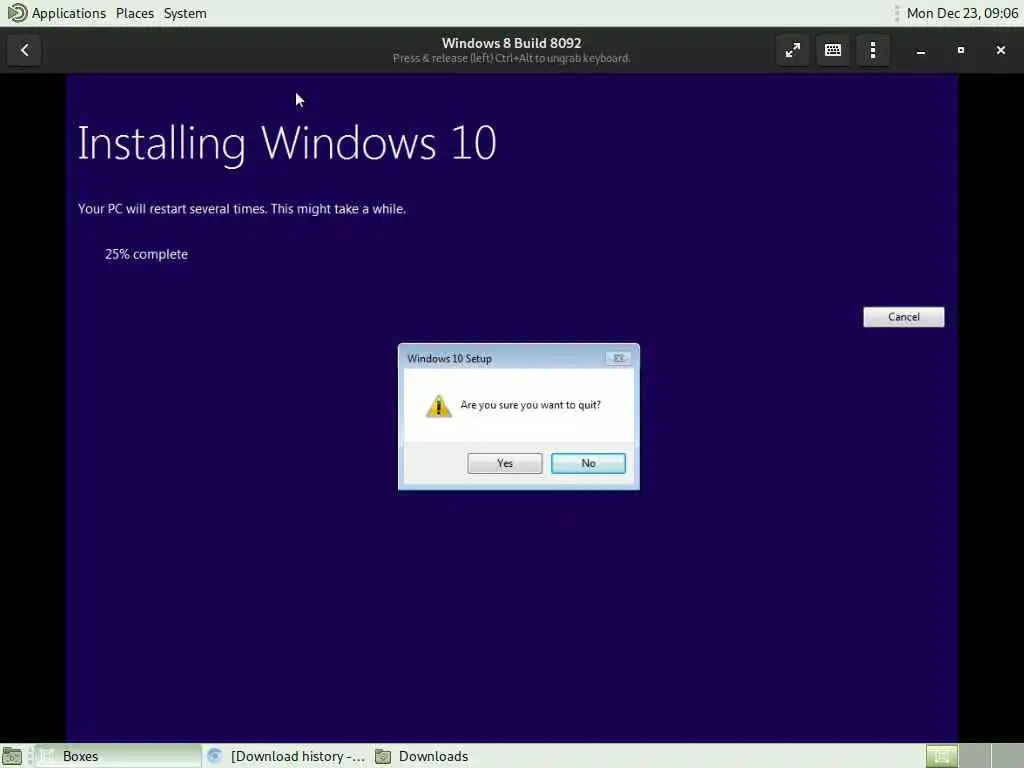Click No to continue the installation

[588, 463]
